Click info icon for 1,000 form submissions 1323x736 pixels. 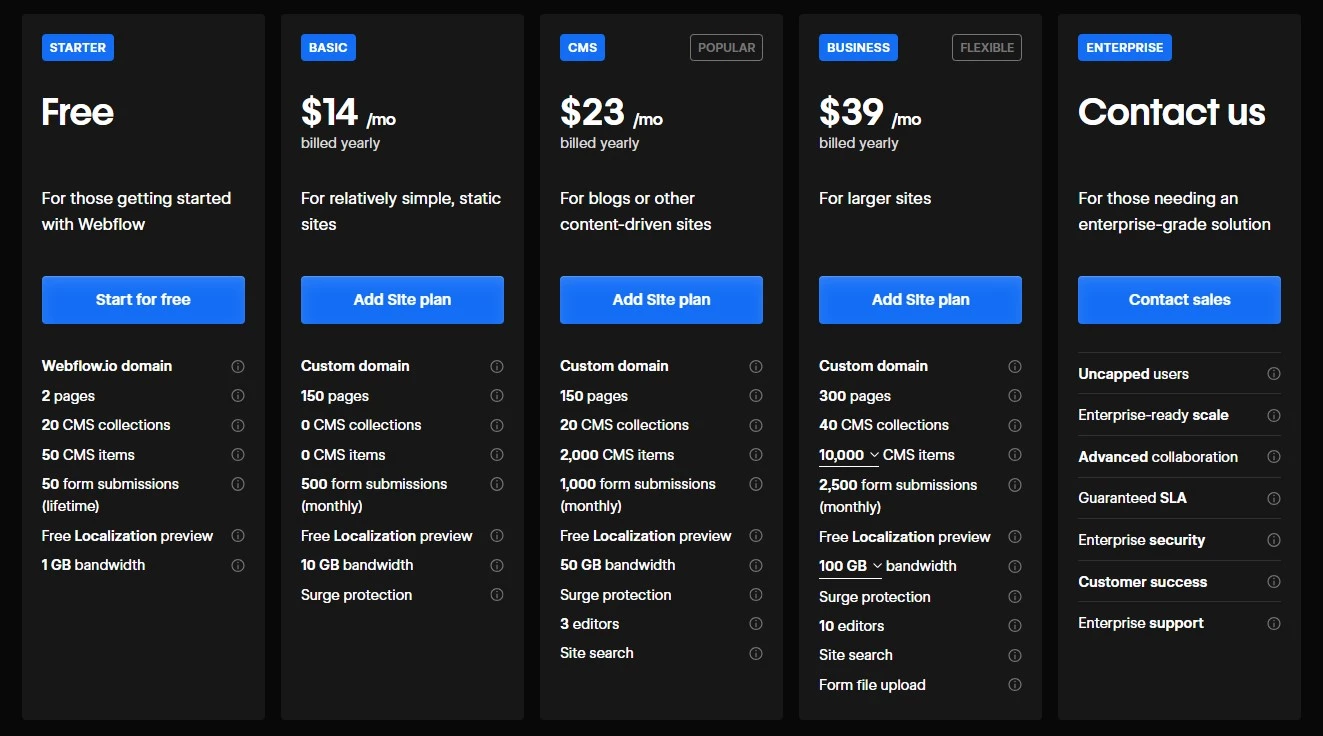tap(756, 484)
